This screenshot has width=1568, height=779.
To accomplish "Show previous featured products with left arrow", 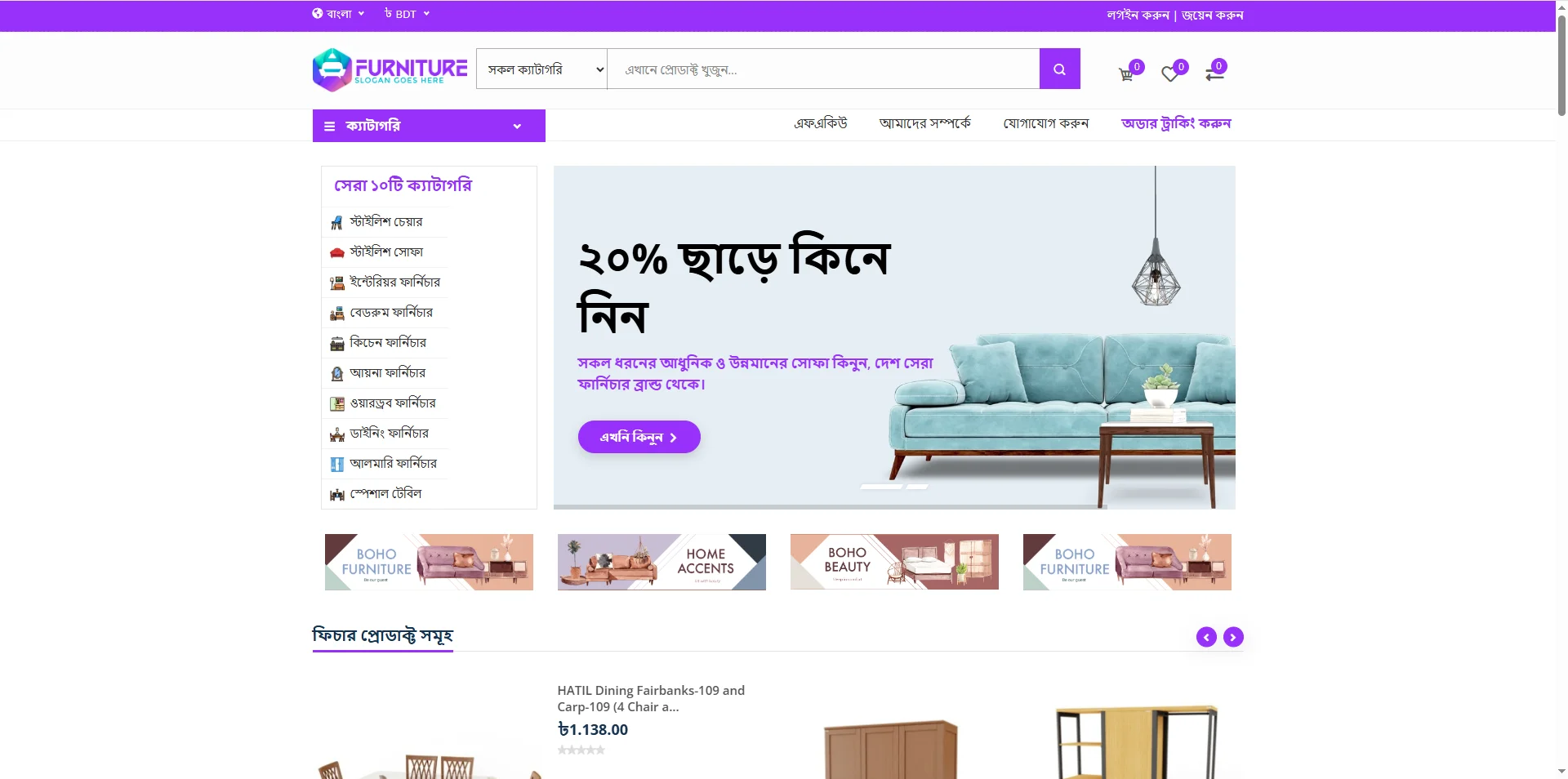I will [x=1206, y=637].
